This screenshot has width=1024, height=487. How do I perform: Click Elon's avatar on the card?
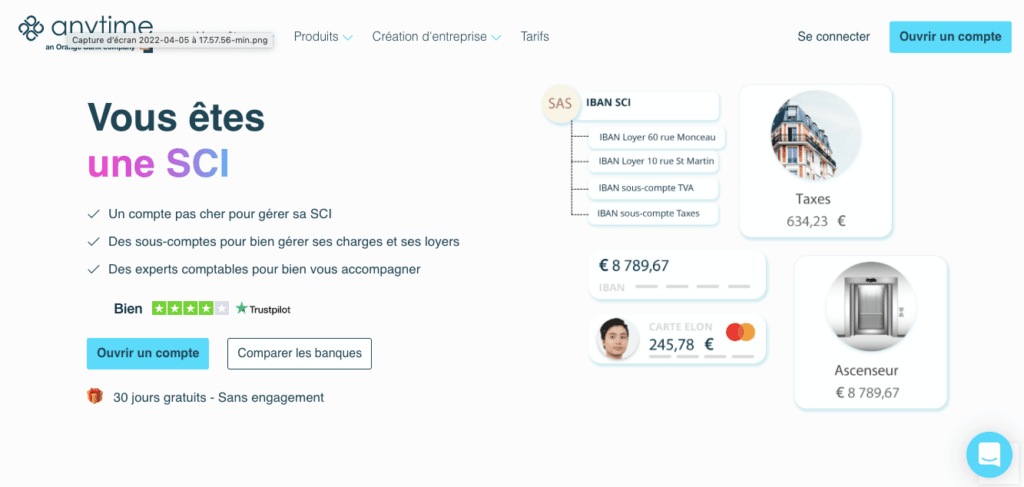(617, 338)
